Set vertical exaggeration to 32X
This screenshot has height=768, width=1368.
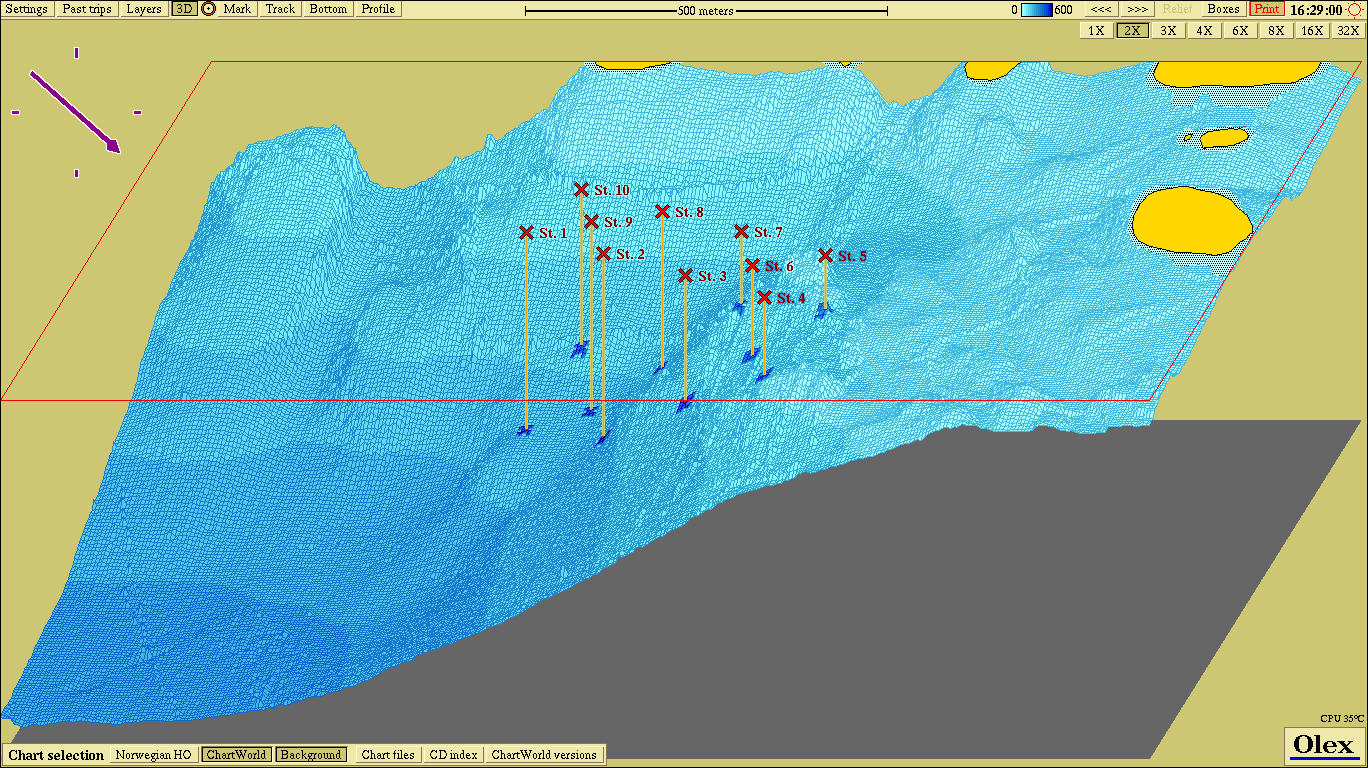[1347, 30]
